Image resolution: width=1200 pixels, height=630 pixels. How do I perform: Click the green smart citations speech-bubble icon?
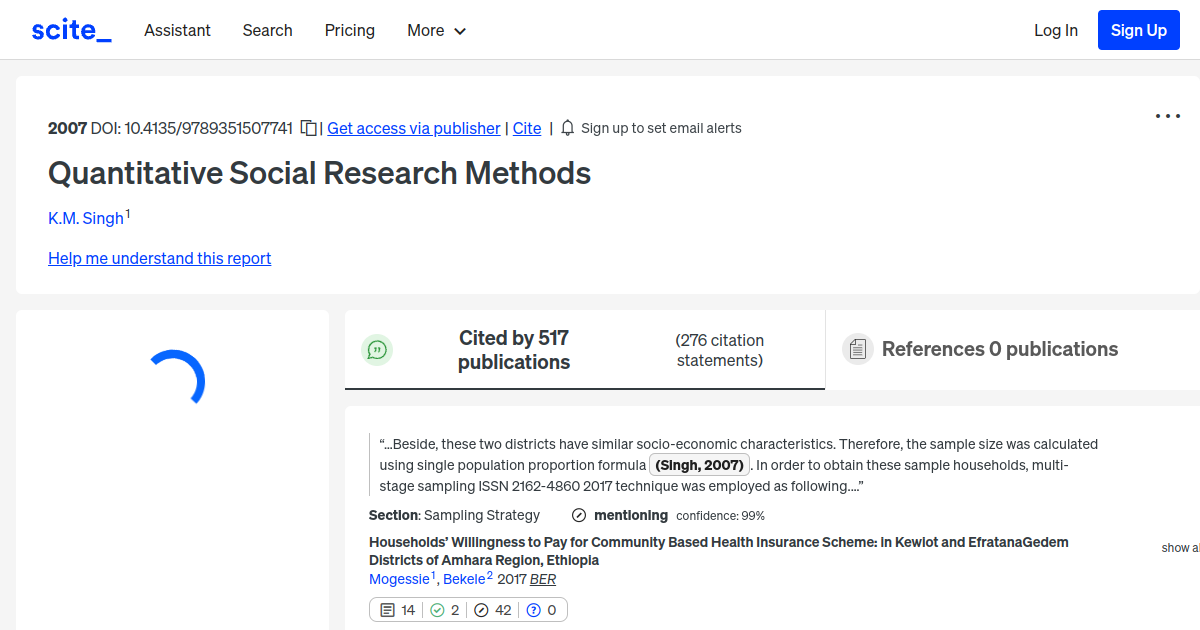[x=377, y=349]
